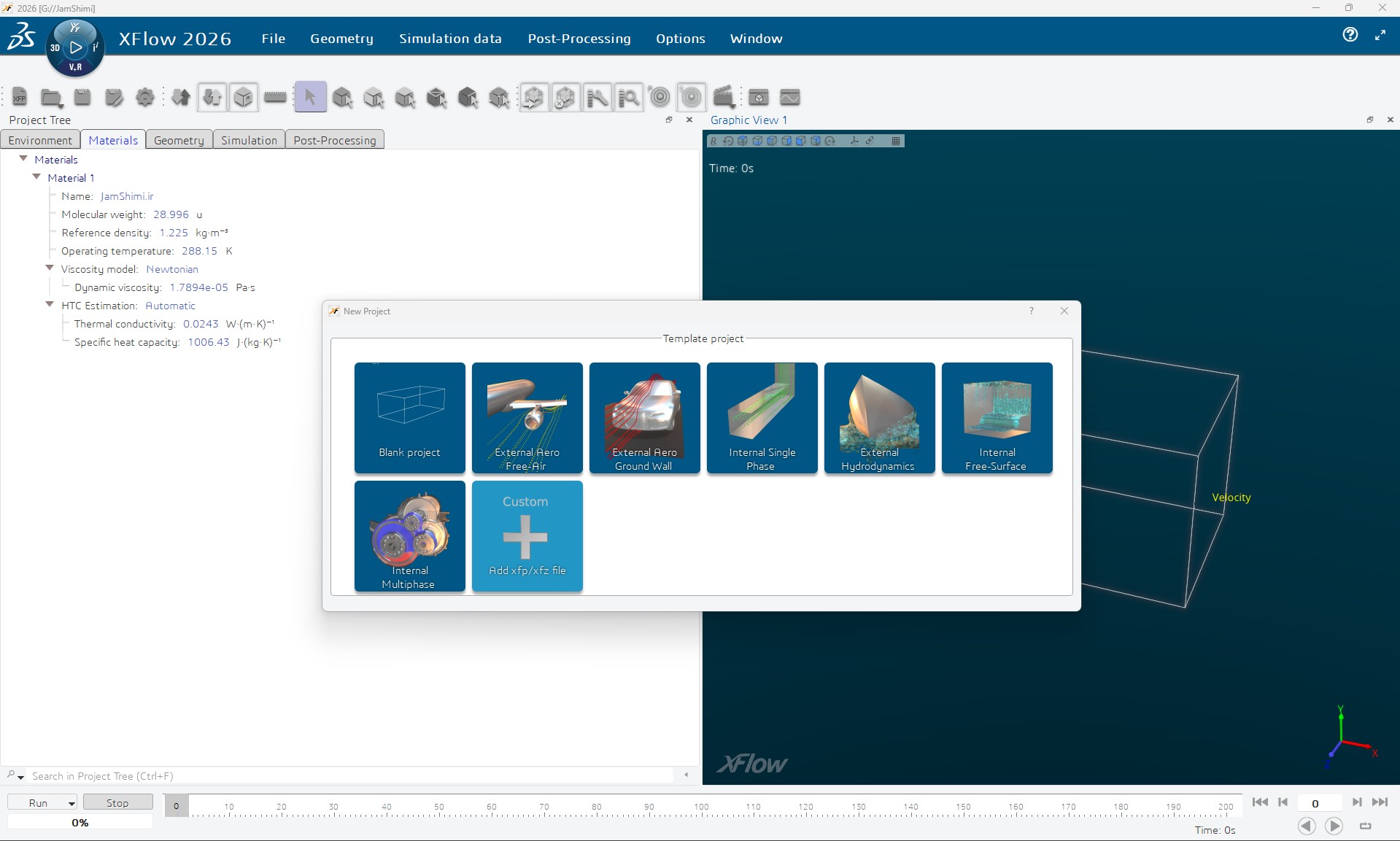Open the Geometry menu
The image size is (1400, 841).
(x=341, y=39)
